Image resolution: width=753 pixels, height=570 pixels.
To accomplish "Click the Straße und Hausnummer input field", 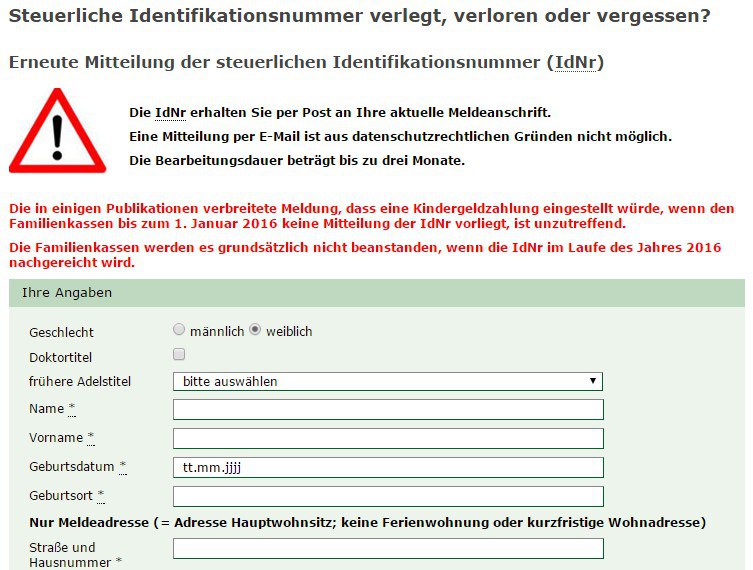I will [388, 548].
